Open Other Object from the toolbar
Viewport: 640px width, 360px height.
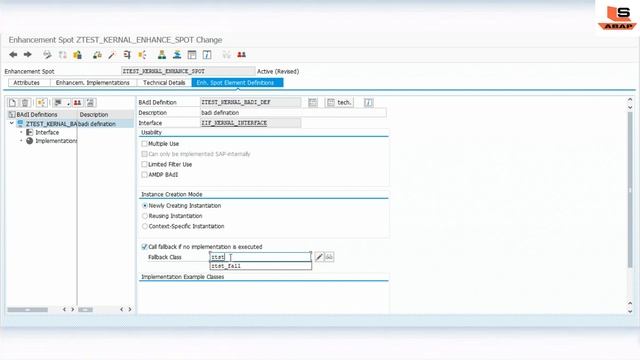[77, 55]
